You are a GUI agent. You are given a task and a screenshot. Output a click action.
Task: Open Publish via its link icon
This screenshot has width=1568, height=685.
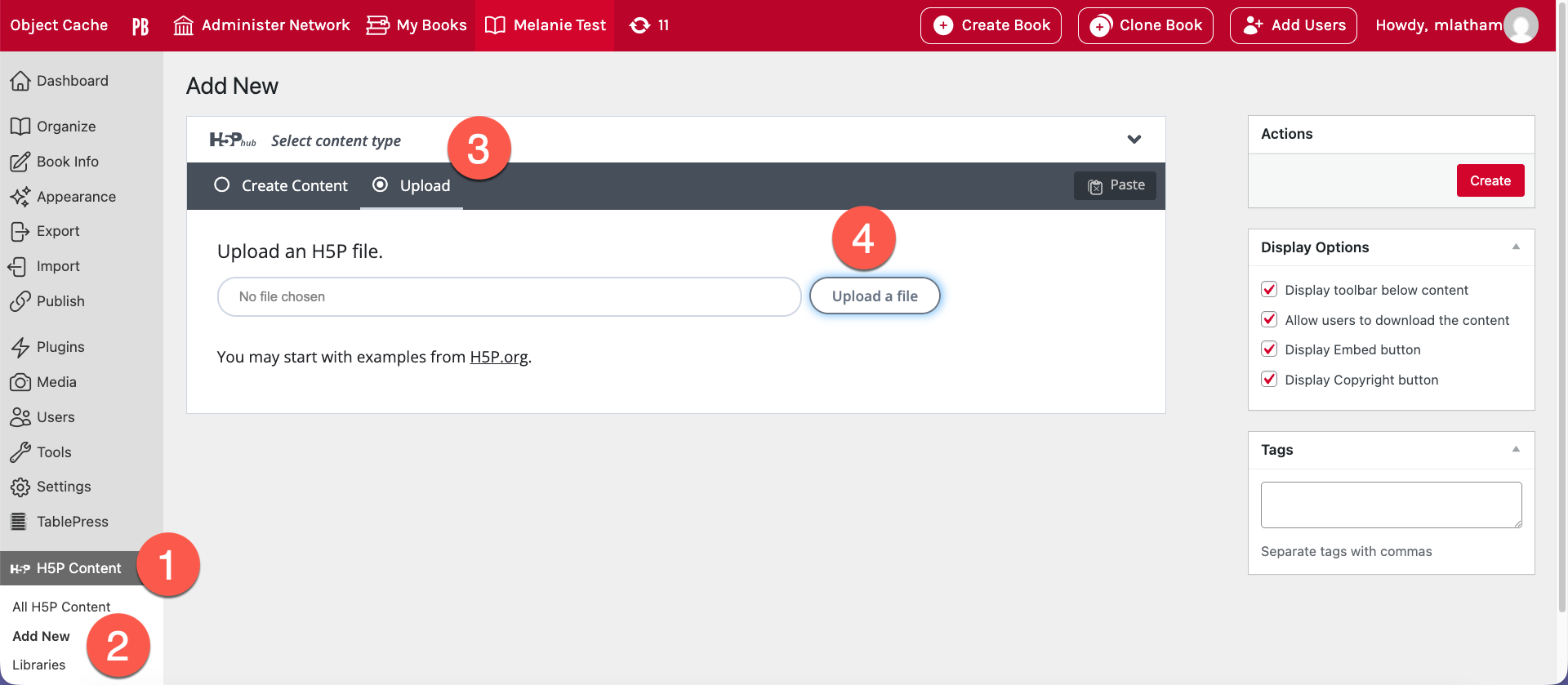point(20,301)
